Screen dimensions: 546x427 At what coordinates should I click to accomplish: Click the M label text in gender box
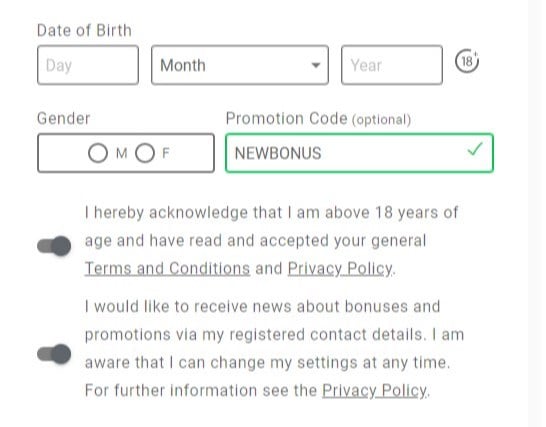tap(122, 153)
